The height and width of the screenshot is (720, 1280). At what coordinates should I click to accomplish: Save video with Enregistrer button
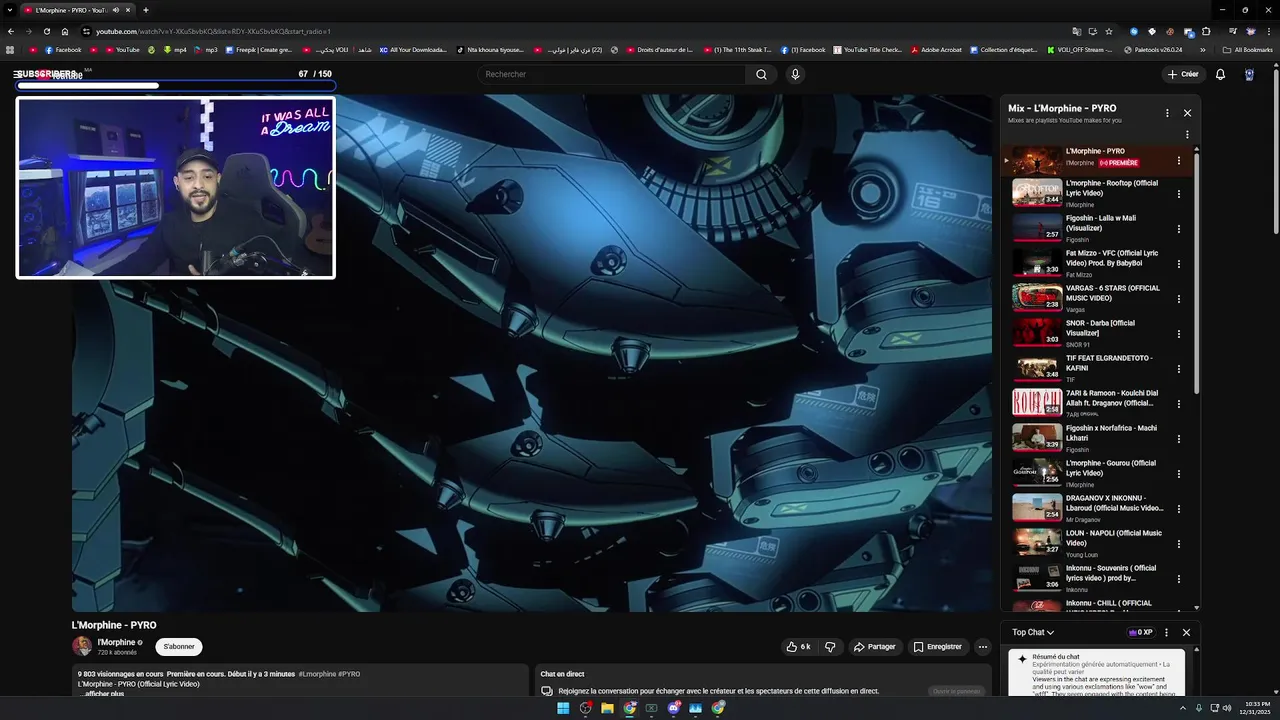(938, 647)
